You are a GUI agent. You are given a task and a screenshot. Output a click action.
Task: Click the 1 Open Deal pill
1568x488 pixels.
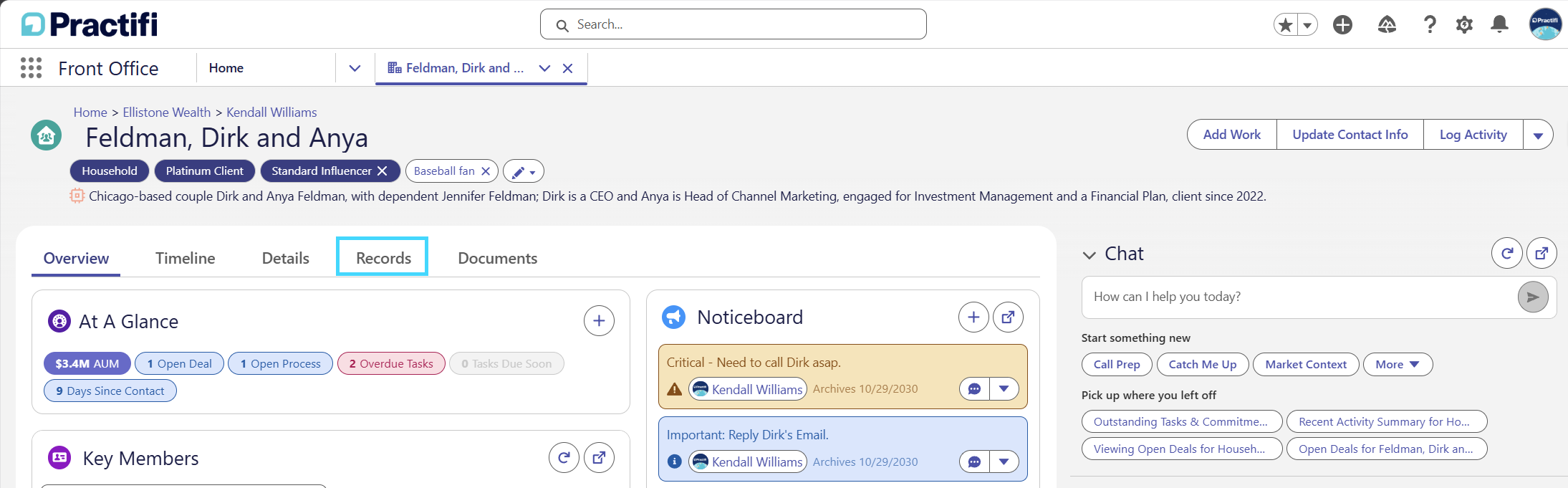tap(179, 363)
